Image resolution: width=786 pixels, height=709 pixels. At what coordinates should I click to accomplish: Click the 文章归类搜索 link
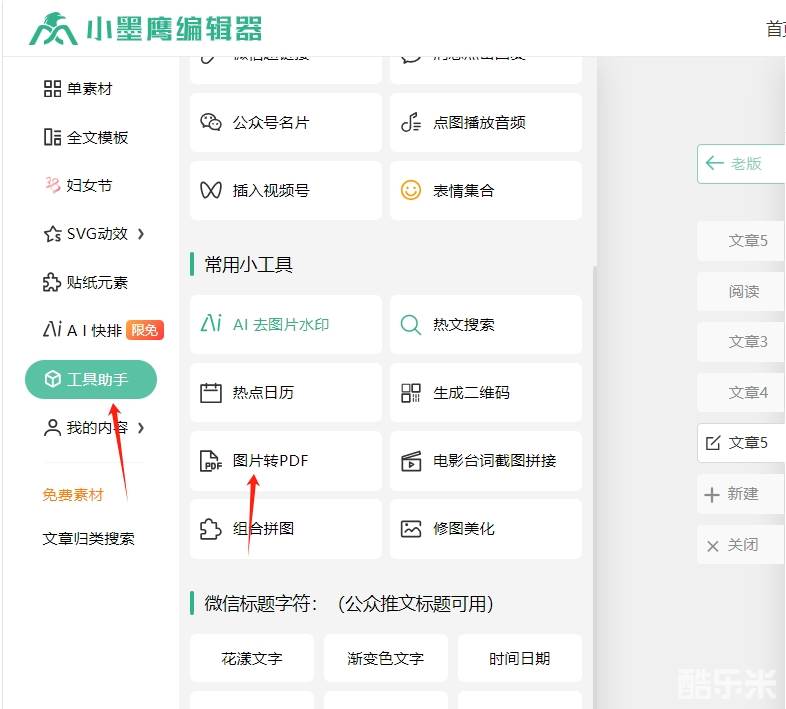(88, 539)
